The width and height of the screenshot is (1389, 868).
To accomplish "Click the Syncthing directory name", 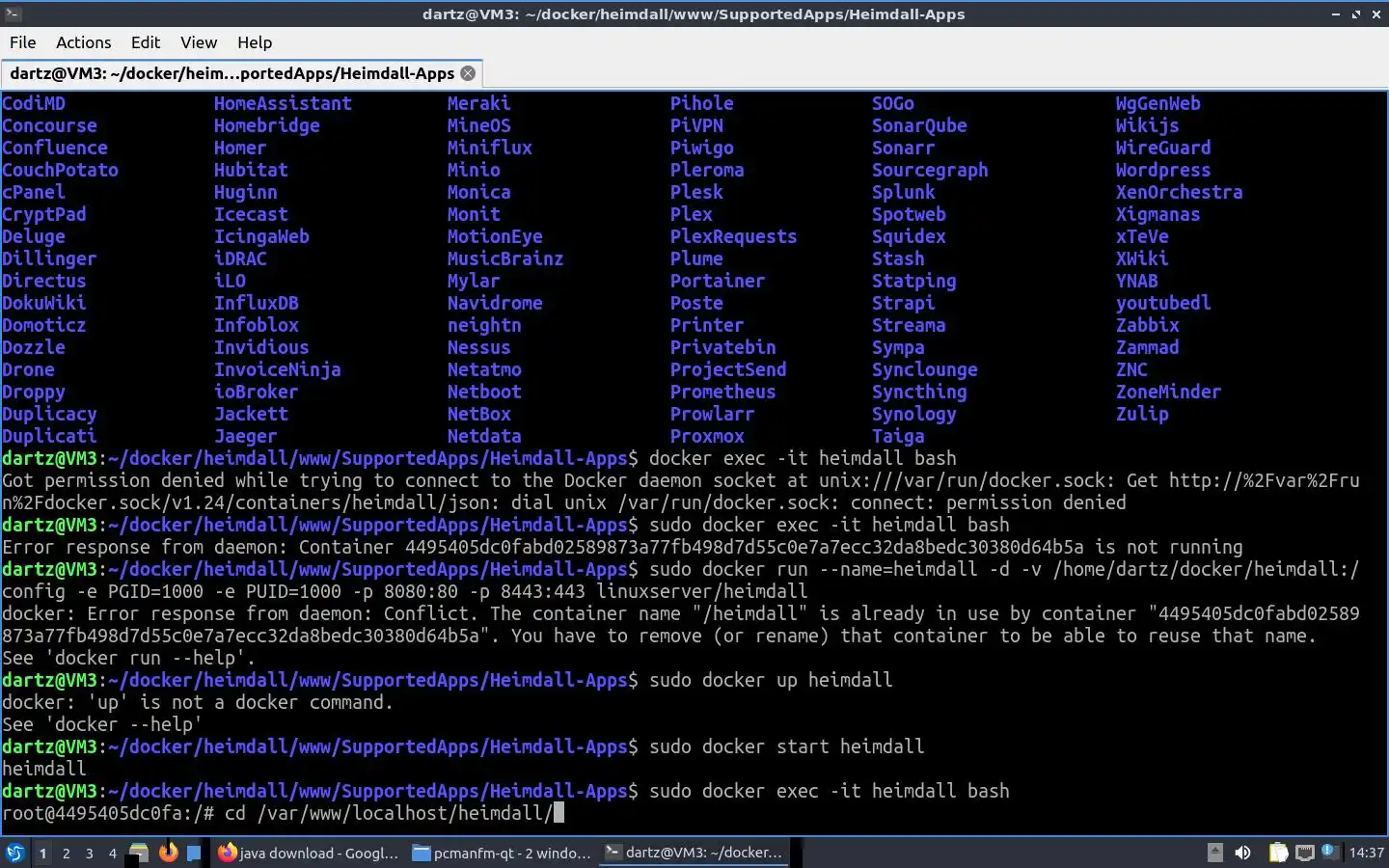I will coord(919,392).
